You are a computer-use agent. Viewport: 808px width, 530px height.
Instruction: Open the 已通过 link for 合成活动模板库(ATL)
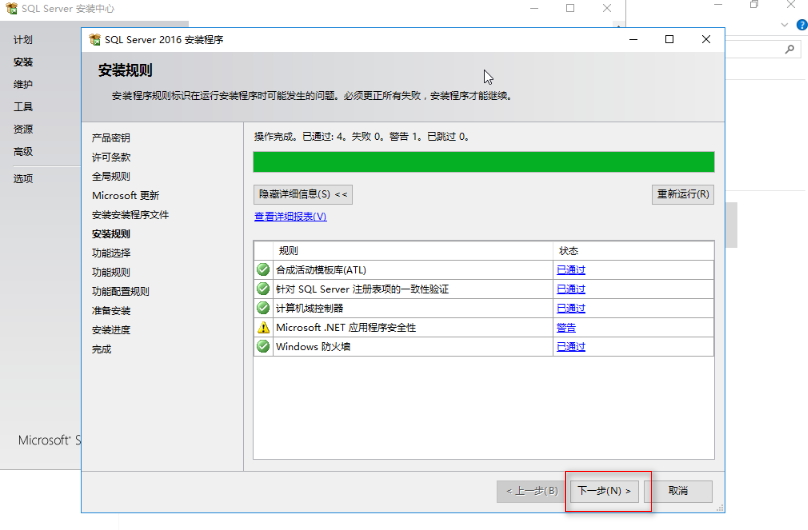[571, 270]
